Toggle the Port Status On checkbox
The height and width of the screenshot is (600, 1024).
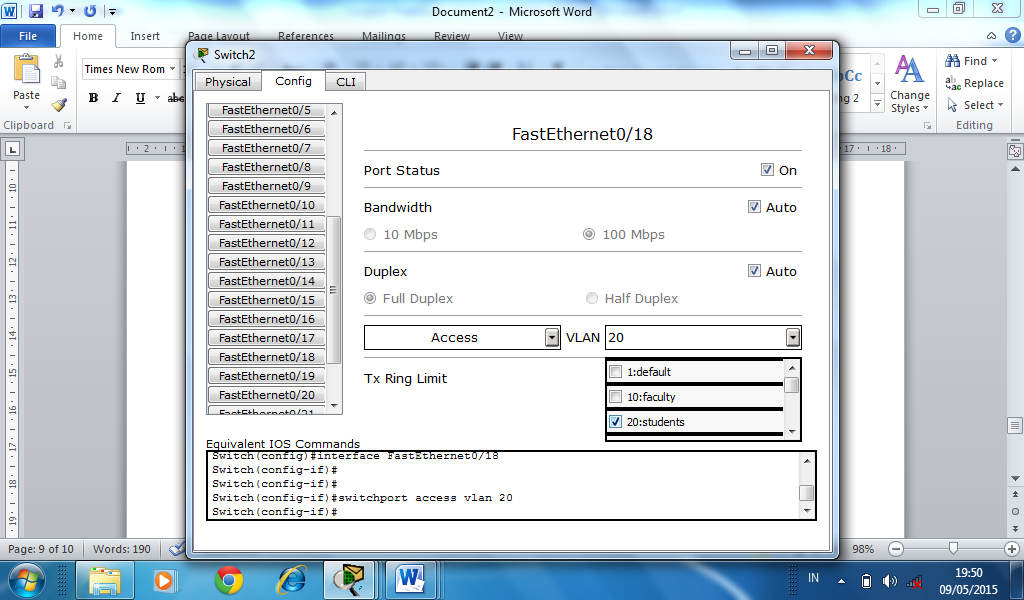pos(767,170)
